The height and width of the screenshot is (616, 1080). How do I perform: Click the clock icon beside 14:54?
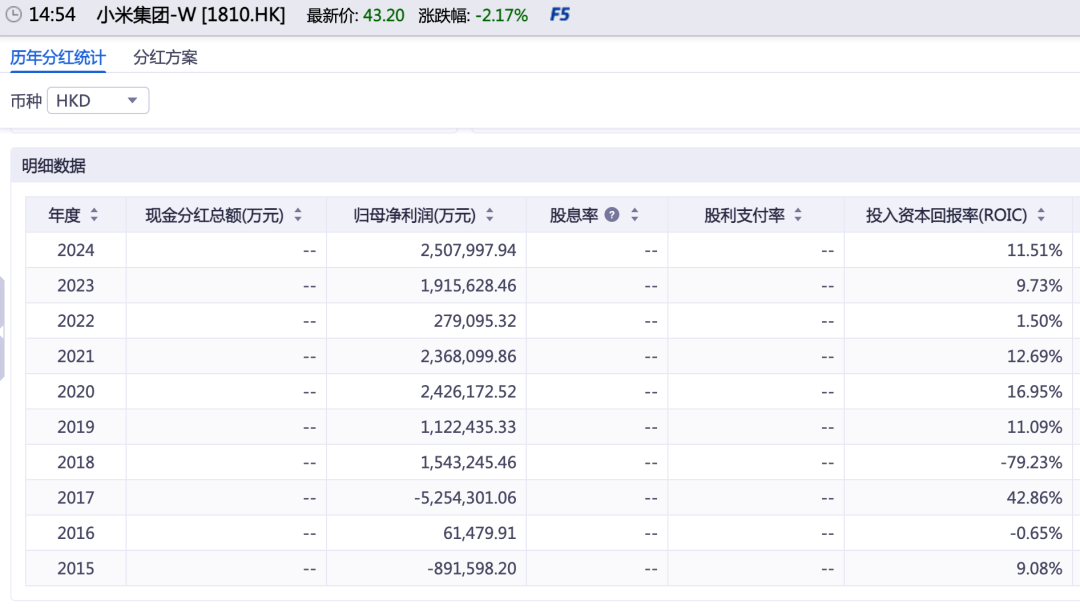tap(14, 16)
